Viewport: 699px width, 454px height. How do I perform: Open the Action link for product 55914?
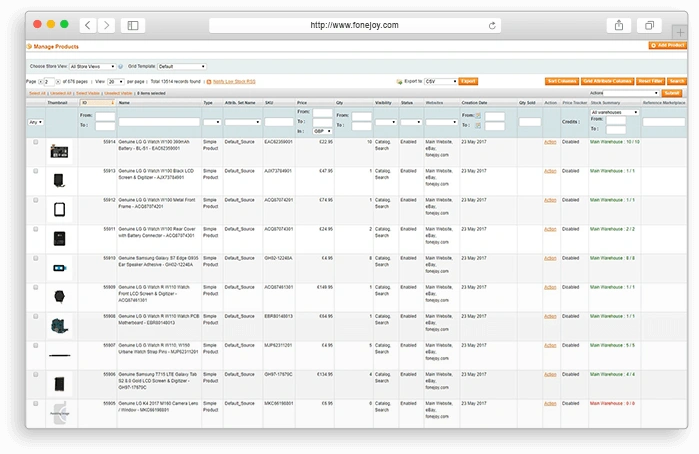[550, 142]
